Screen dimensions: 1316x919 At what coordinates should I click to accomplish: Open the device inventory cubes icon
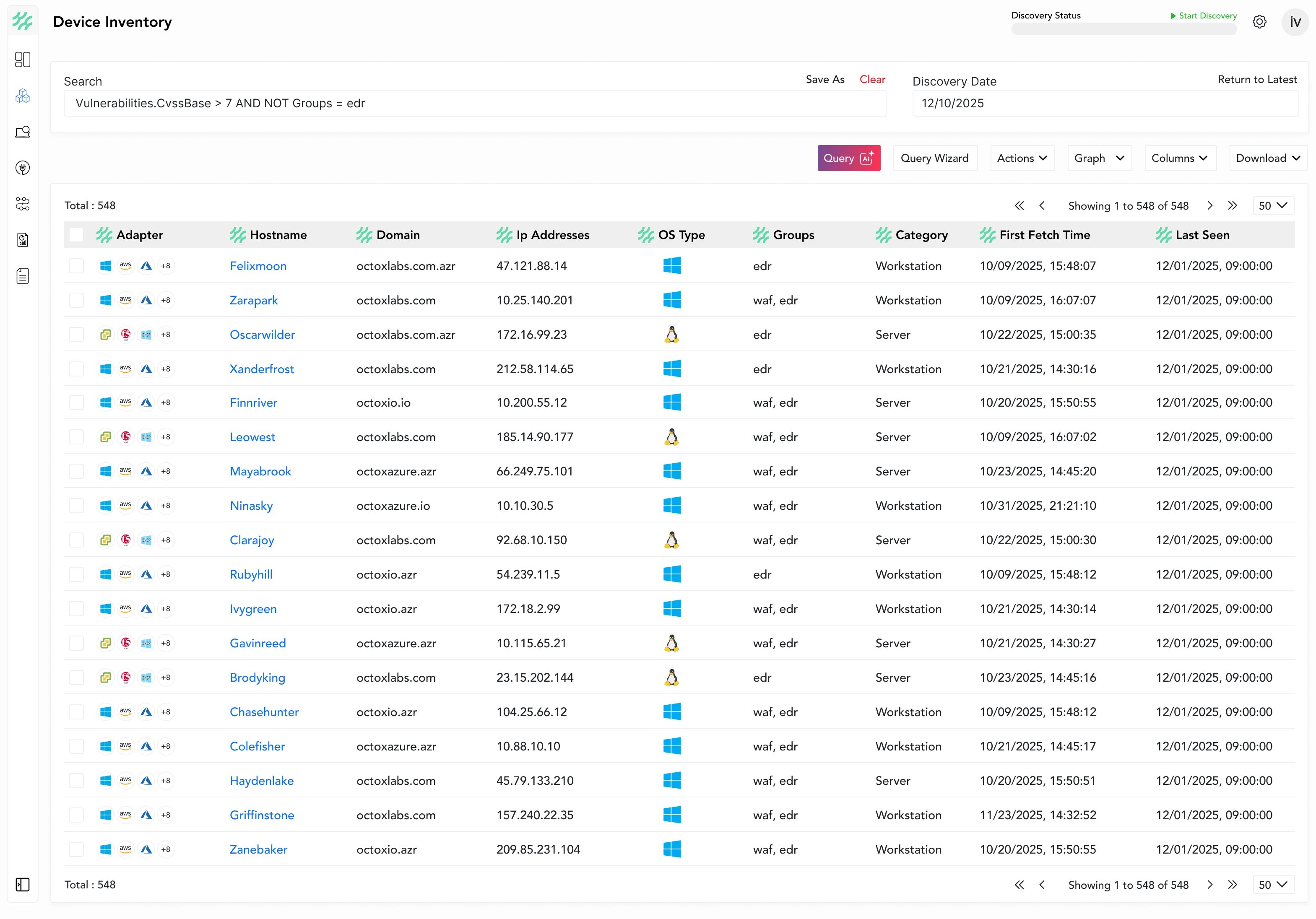pyautogui.click(x=22, y=96)
